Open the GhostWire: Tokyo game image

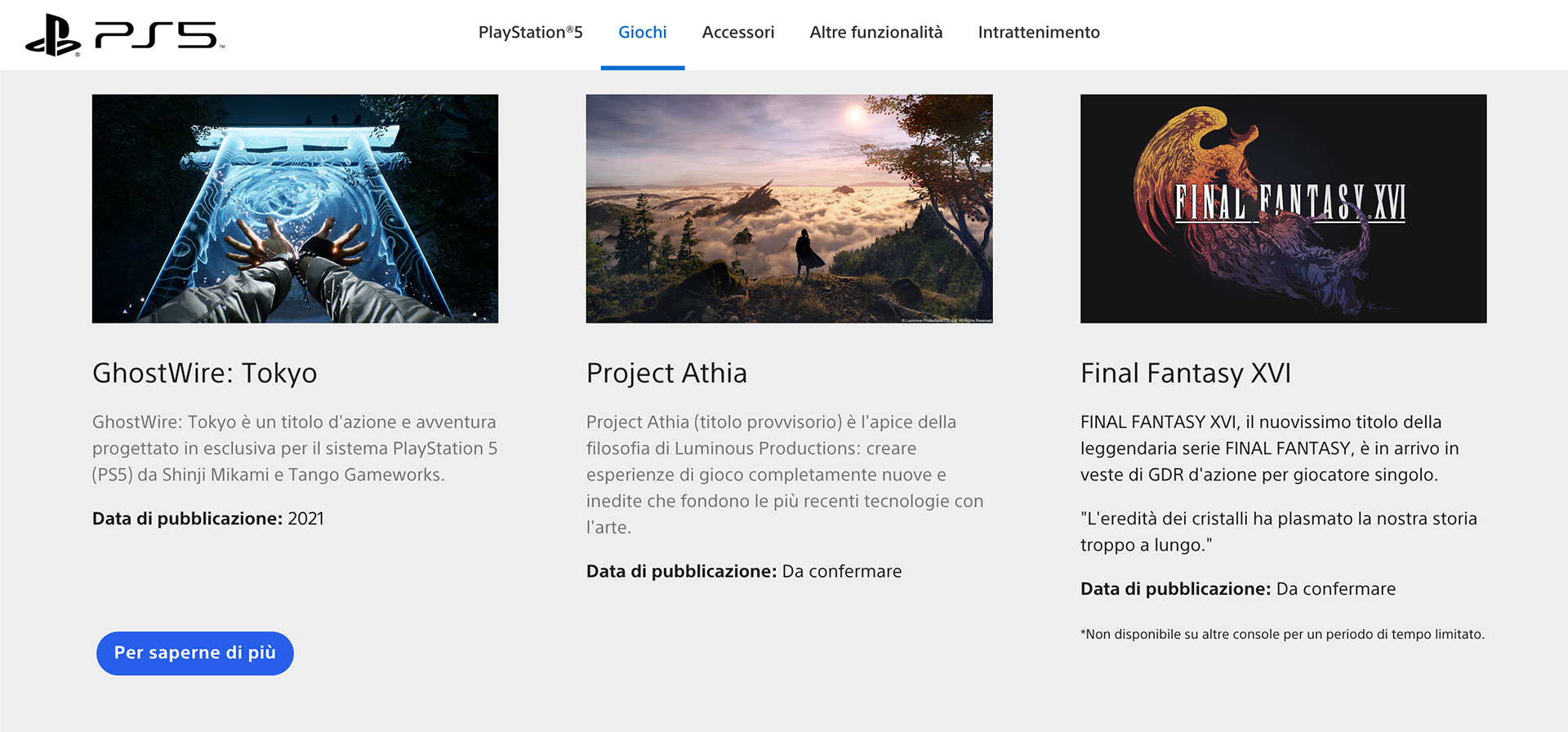click(295, 208)
